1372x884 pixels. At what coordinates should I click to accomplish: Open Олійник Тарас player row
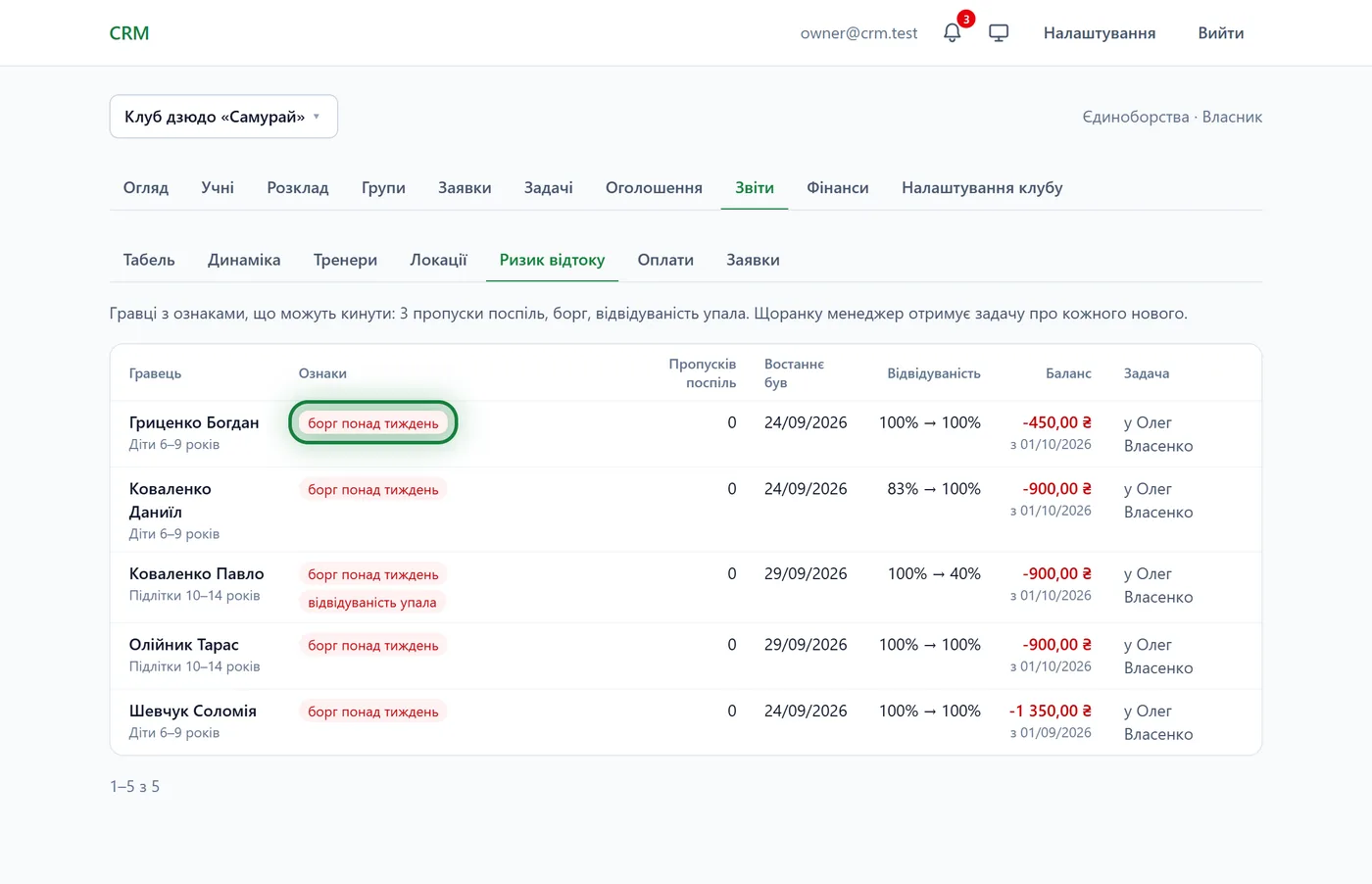click(x=685, y=656)
